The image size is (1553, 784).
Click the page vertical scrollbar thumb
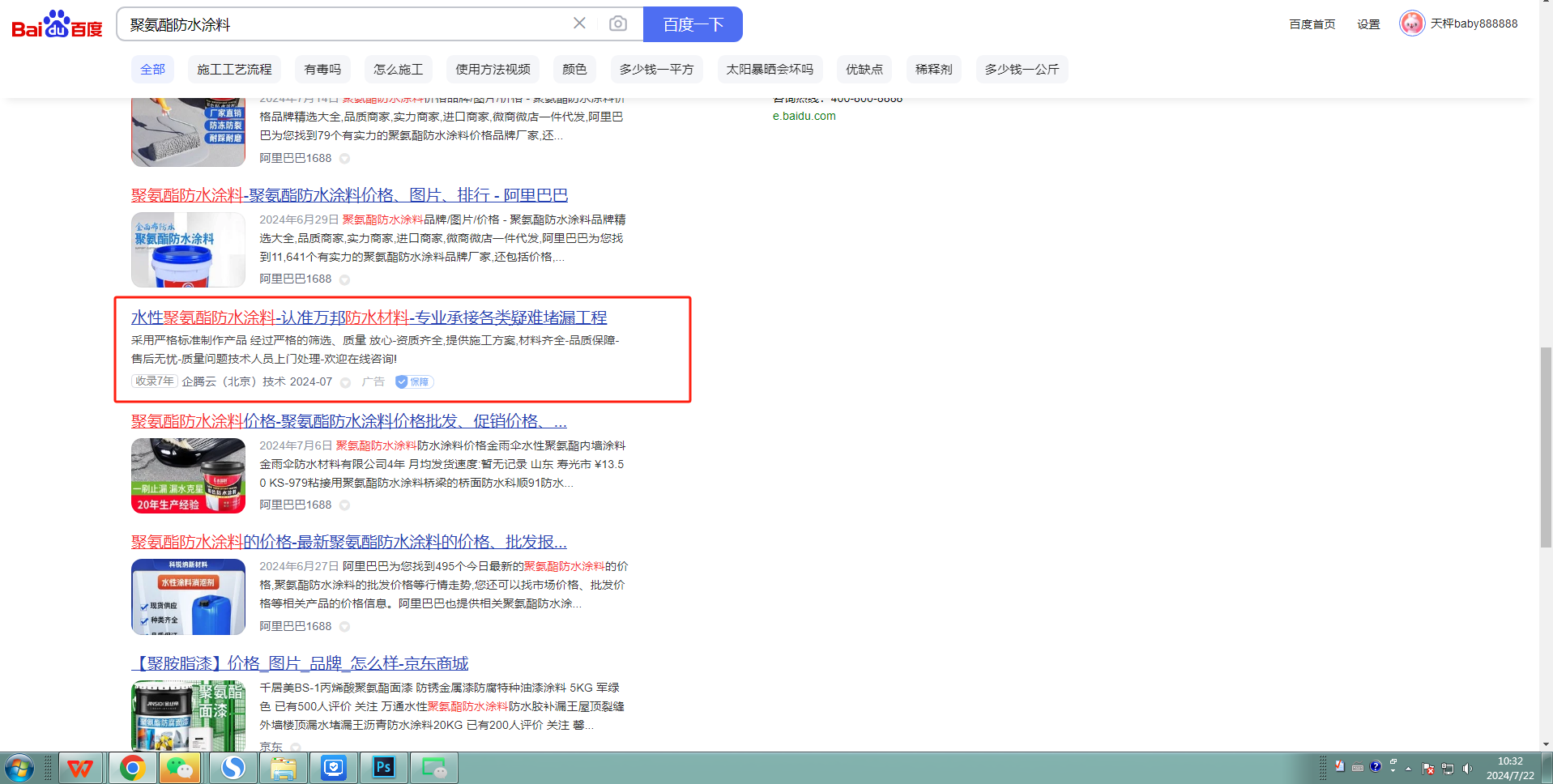1546,447
